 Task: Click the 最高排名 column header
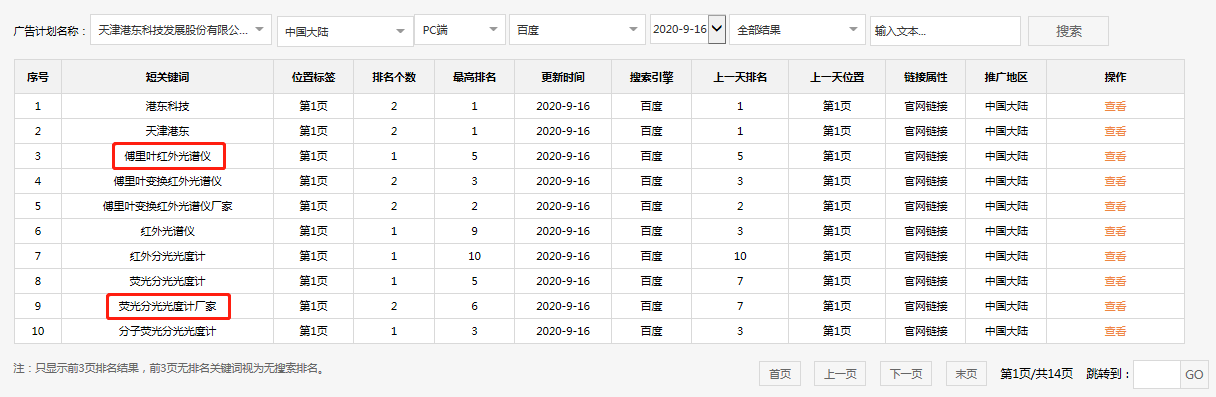474,77
